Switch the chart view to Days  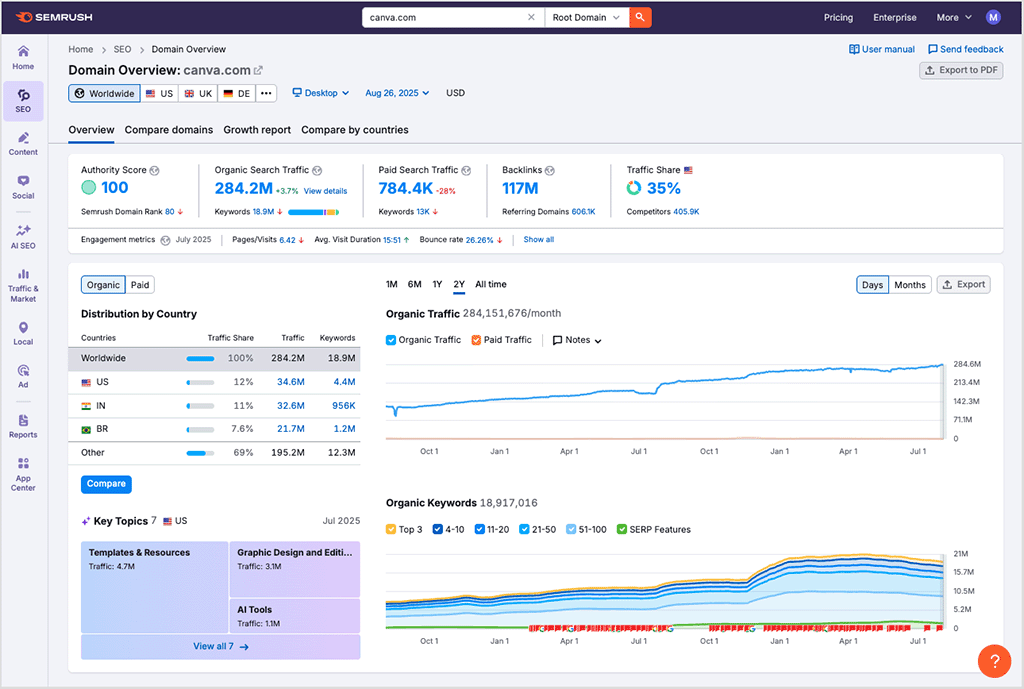coord(872,285)
